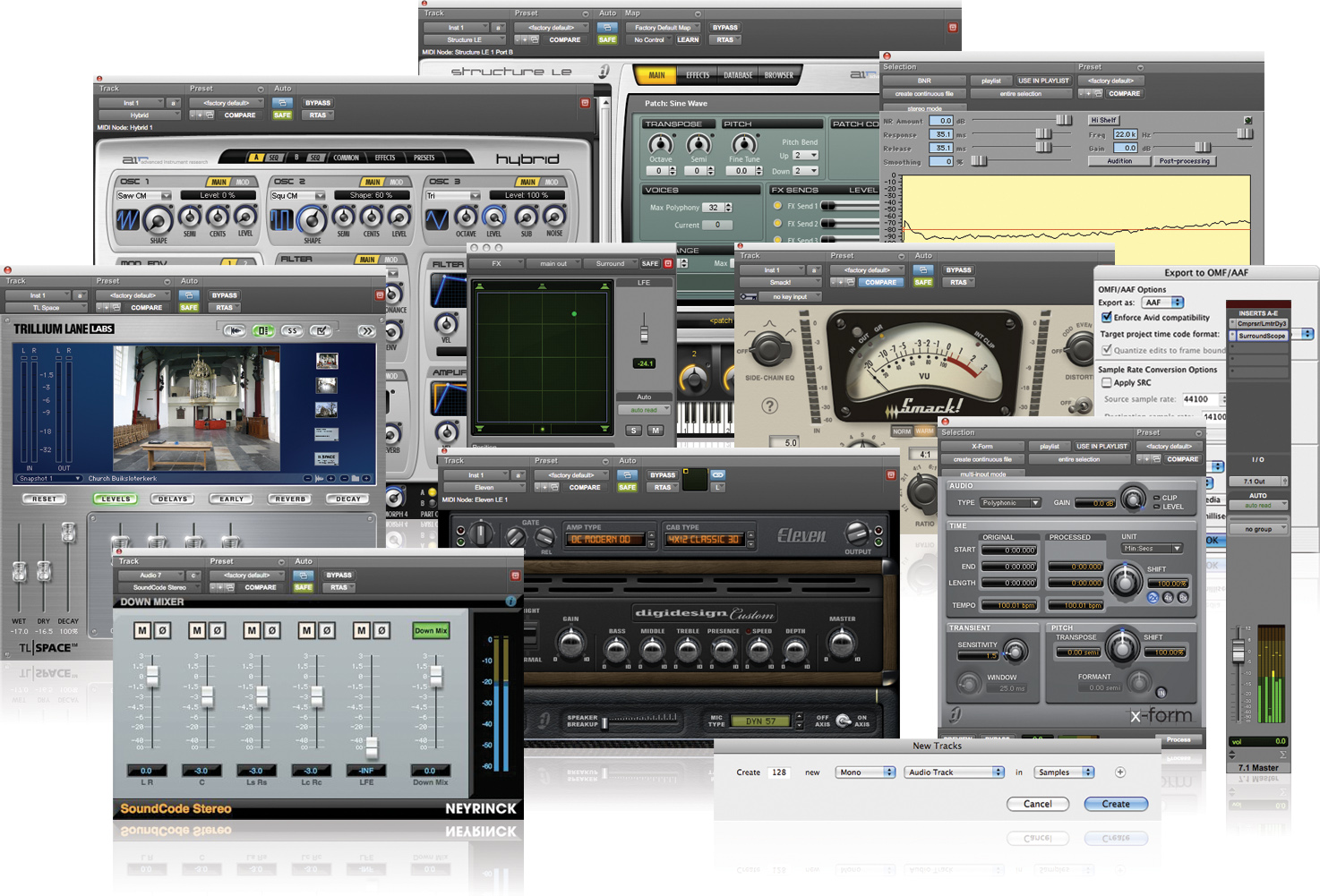Click the plus icon in New Tracks dialog
1320x896 pixels.
pyautogui.click(x=1119, y=772)
